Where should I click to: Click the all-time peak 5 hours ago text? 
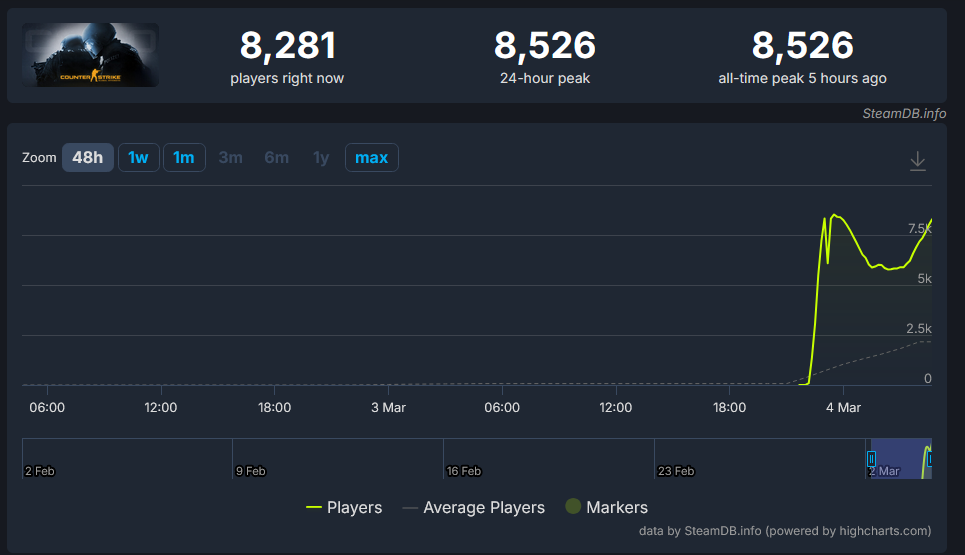(x=802, y=78)
